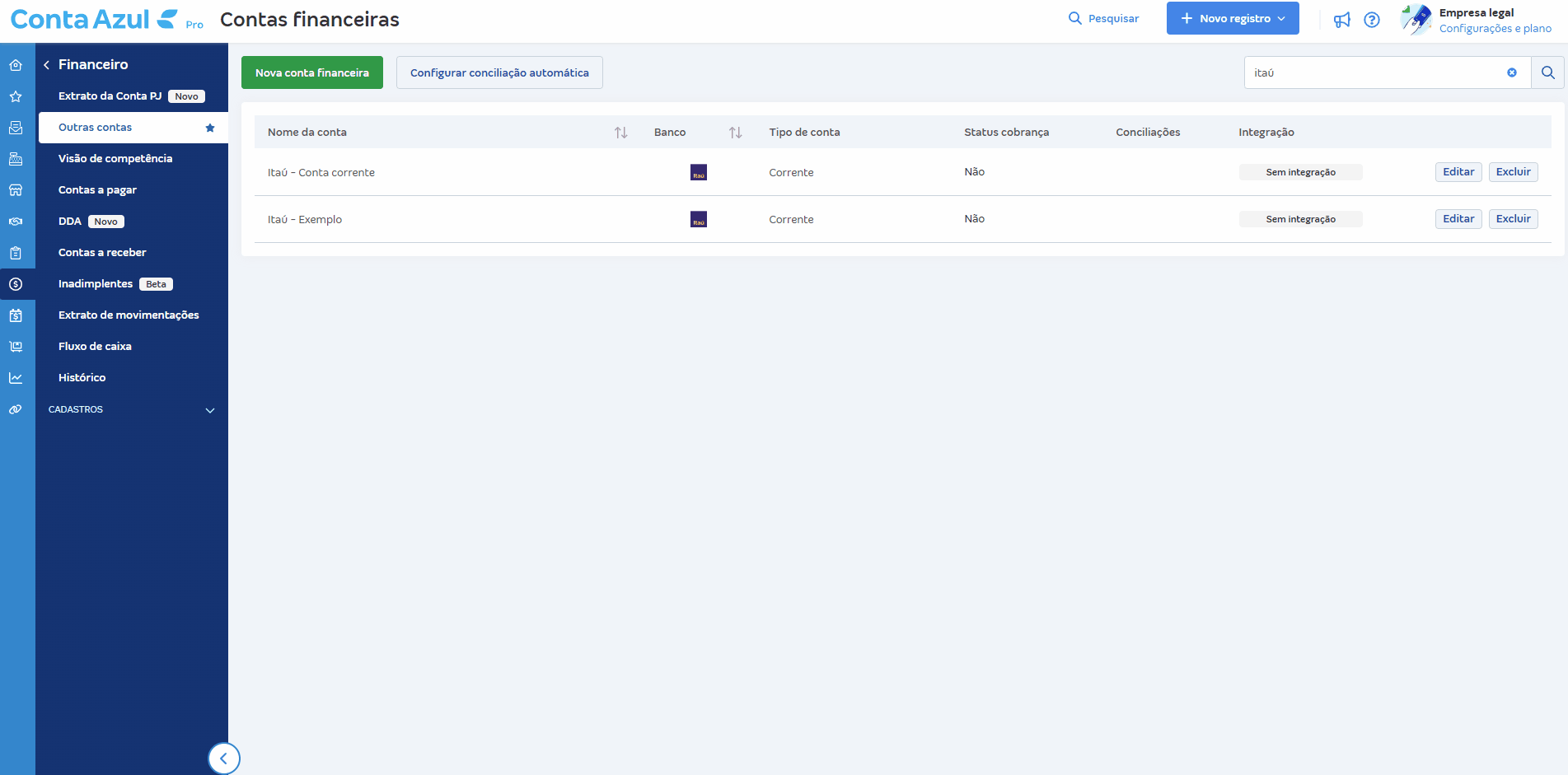Click the handshake icon in the sidebar rail
The width and height of the screenshot is (1568, 775).
16,222
